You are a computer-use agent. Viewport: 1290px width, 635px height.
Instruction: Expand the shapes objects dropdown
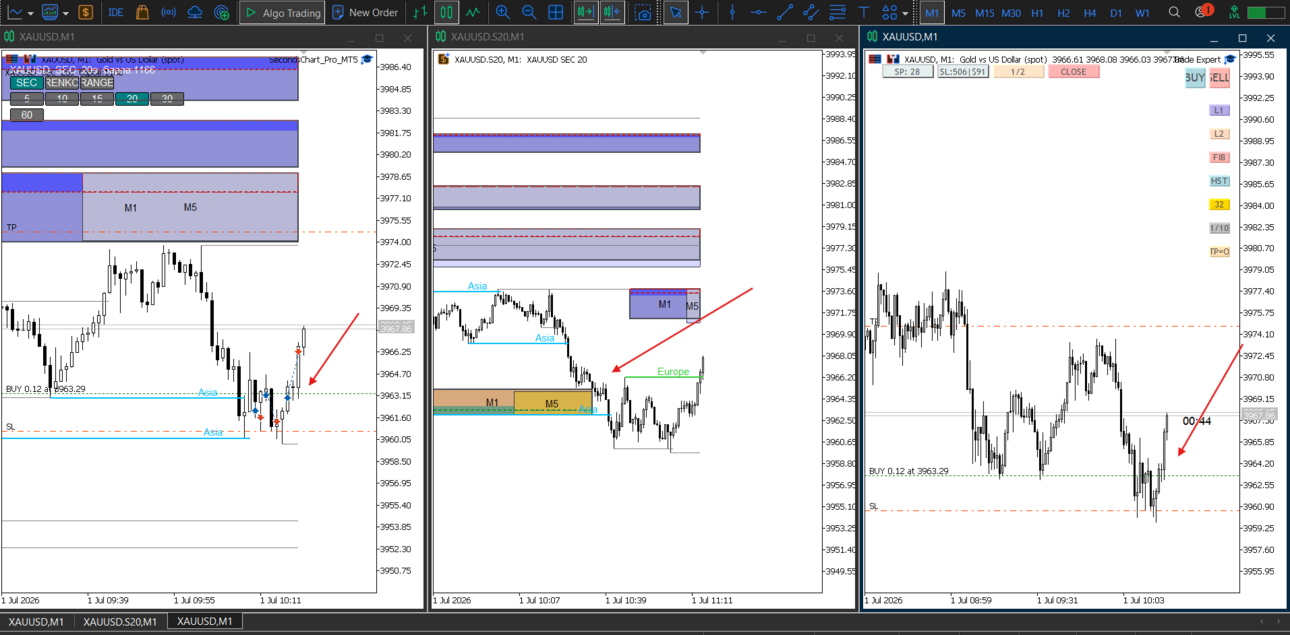point(905,13)
